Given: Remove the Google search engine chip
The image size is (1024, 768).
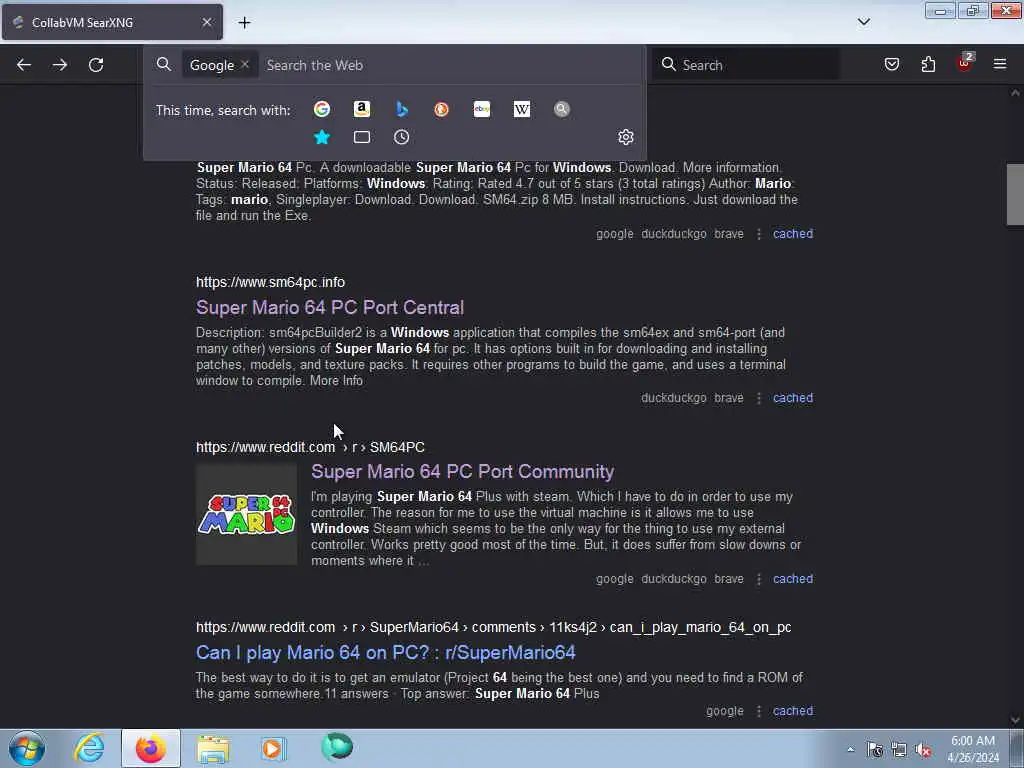Looking at the screenshot, I should [245, 65].
